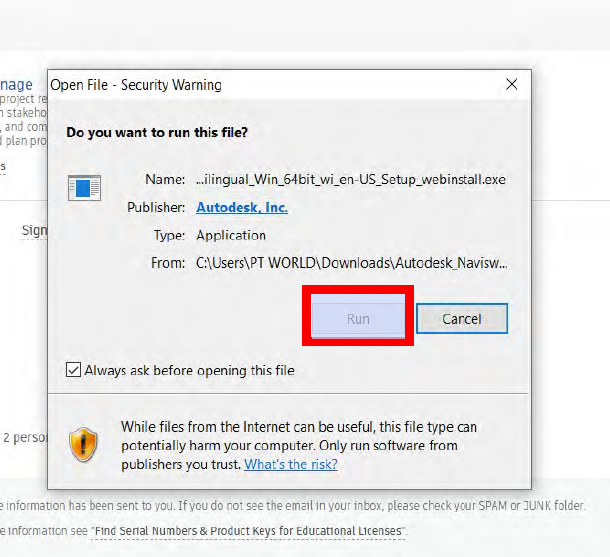Select the setup webinstall.exe file name text

pos(350,180)
